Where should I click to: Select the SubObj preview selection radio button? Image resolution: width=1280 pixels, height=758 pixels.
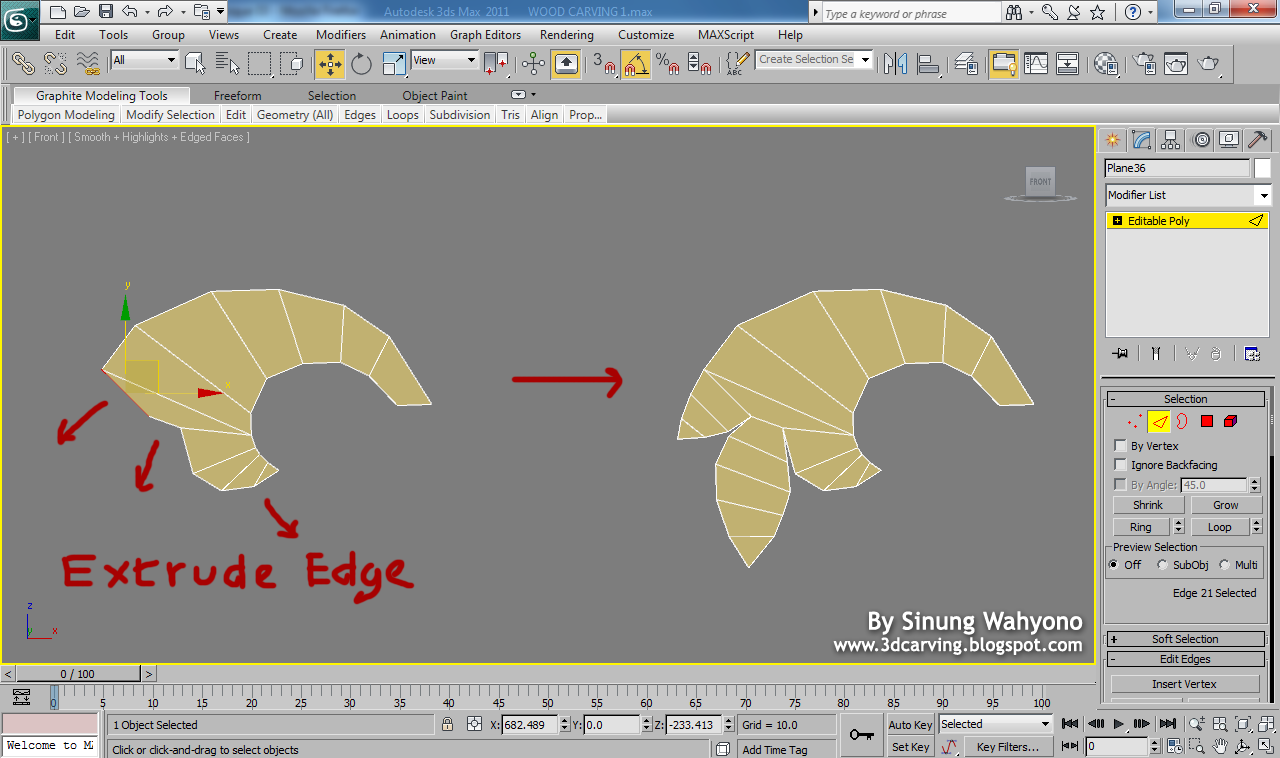pos(1163,564)
